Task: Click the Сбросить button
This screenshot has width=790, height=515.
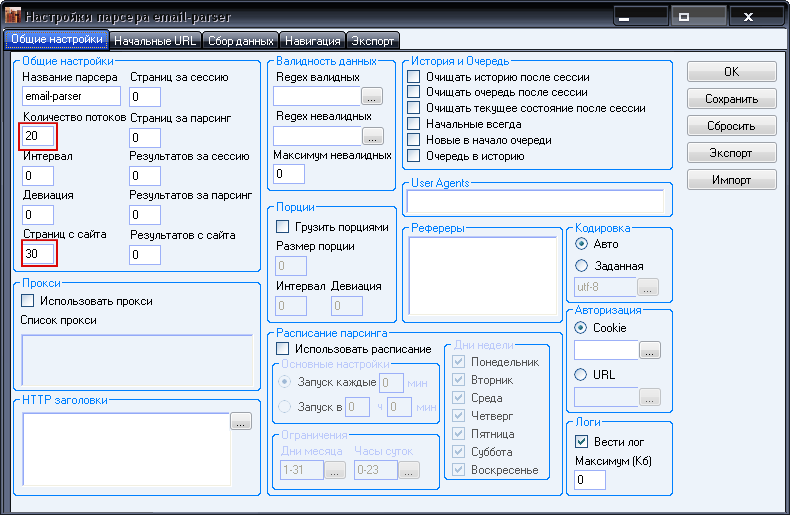Action: [731, 126]
